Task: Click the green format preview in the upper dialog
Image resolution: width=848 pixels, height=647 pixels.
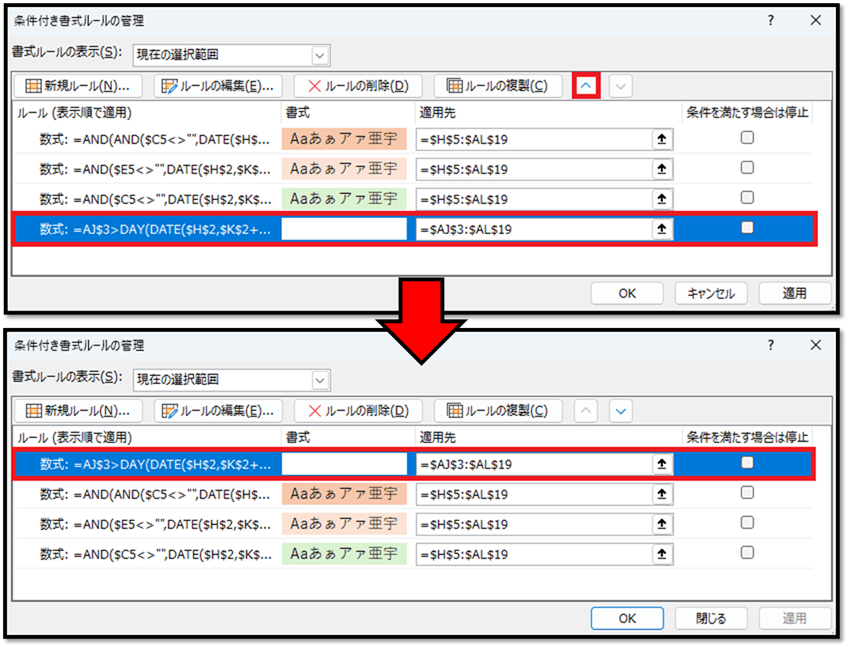Action: 344,199
